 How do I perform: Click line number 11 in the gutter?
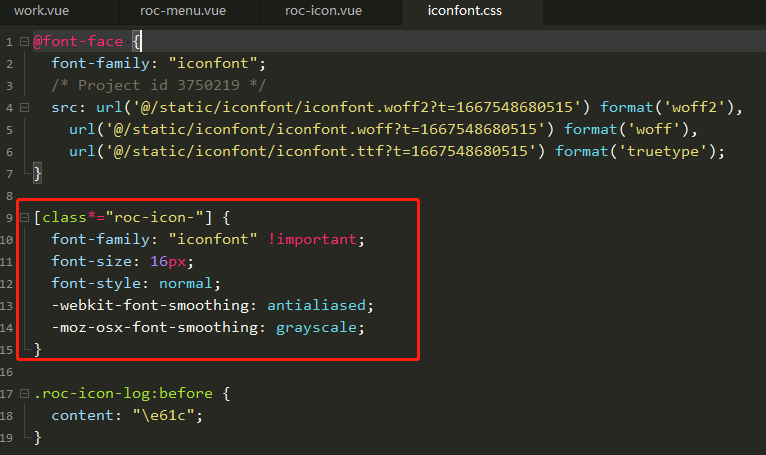9,262
